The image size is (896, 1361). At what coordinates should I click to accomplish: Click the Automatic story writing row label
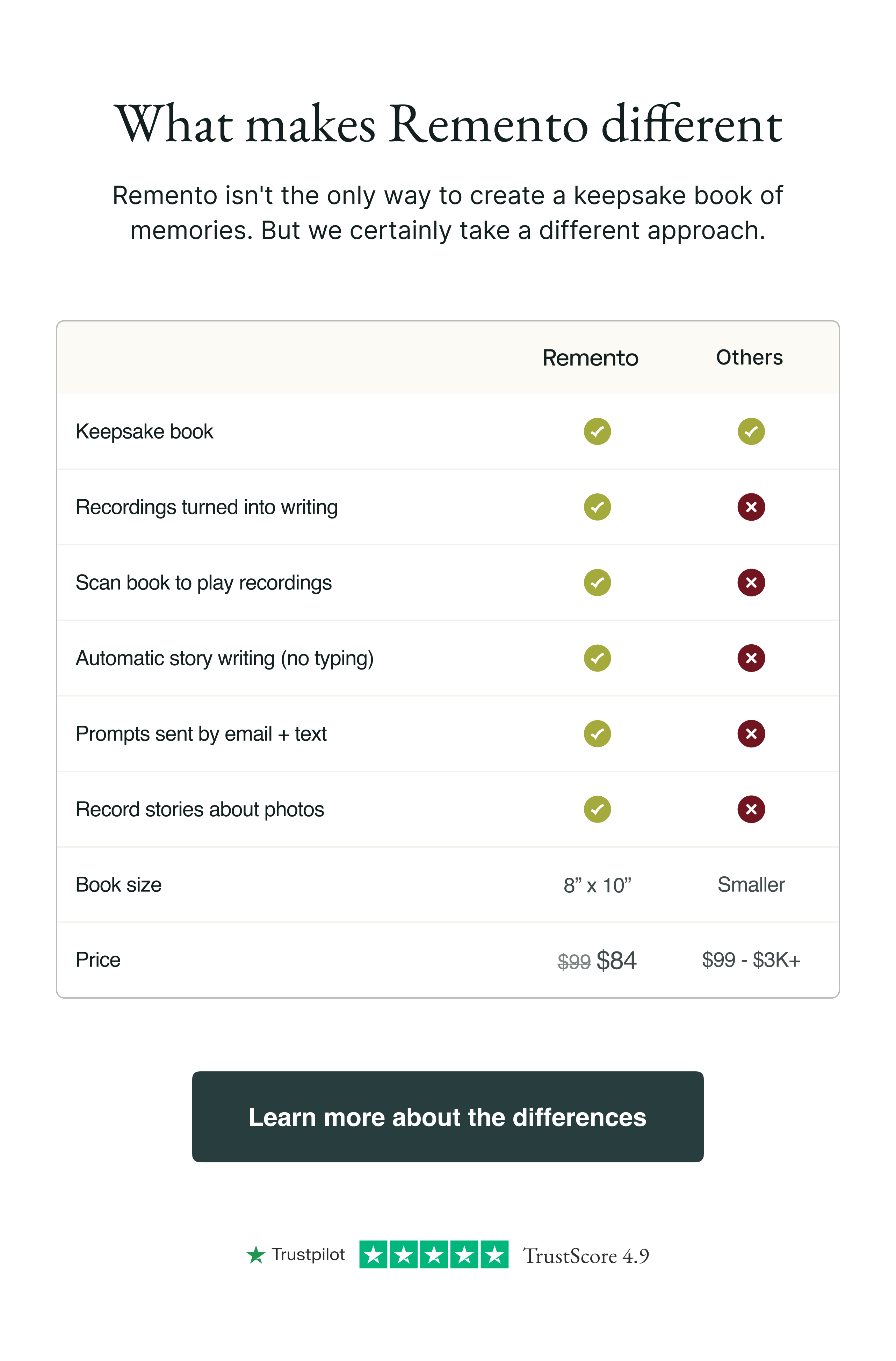225,658
